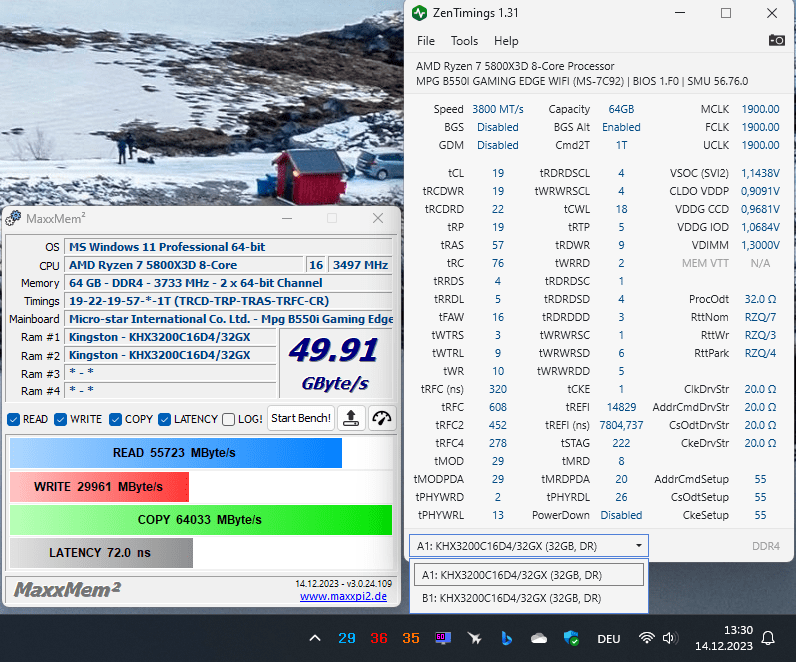Close the MaxxMem window
This screenshot has height=662, width=796.
[x=378, y=218]
